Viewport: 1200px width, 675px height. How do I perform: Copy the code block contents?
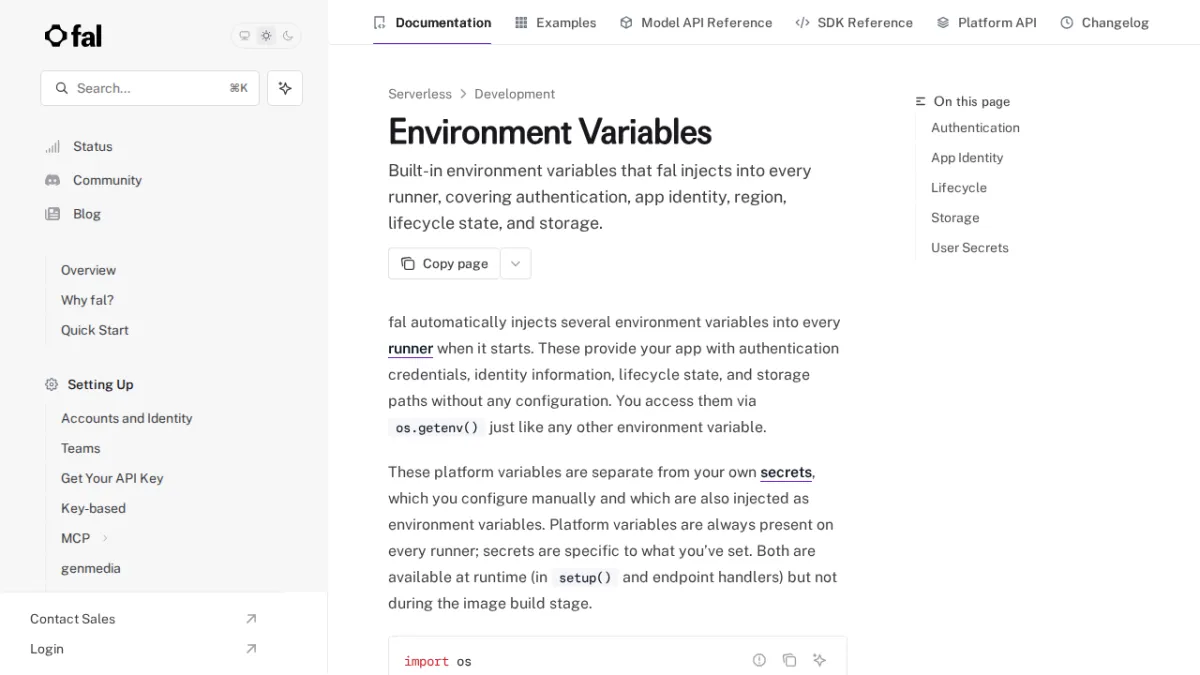point(789,660)
